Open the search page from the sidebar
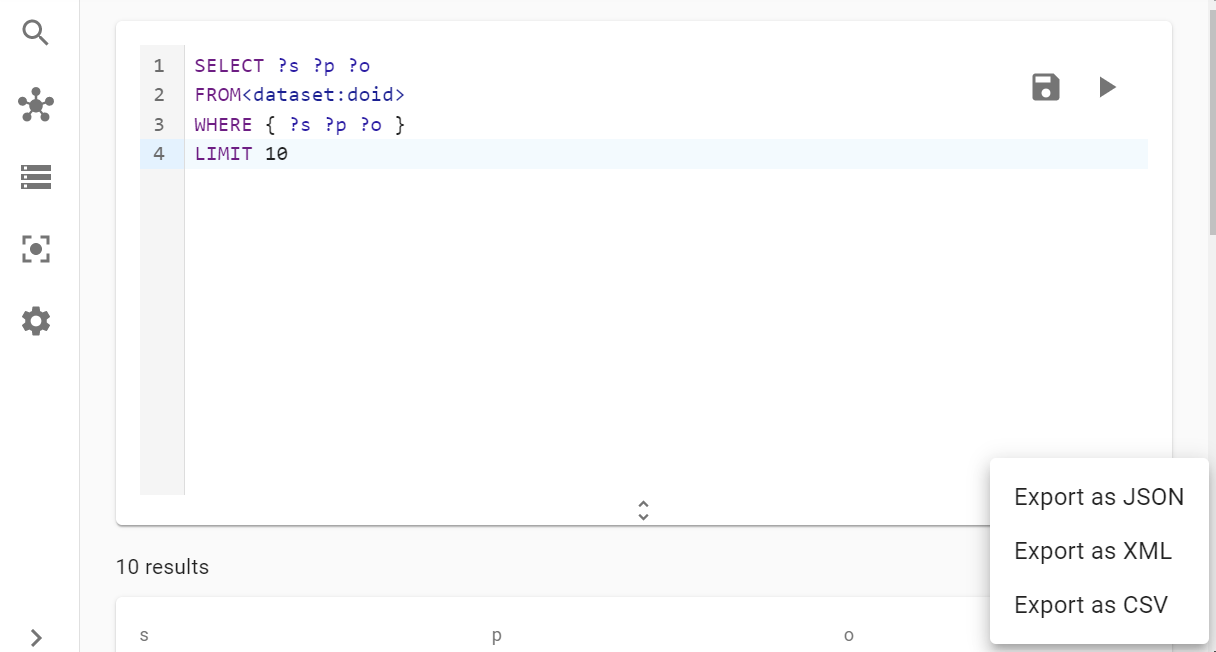Viewport: 1216px width, 652px height. click(x=35, y=33)
